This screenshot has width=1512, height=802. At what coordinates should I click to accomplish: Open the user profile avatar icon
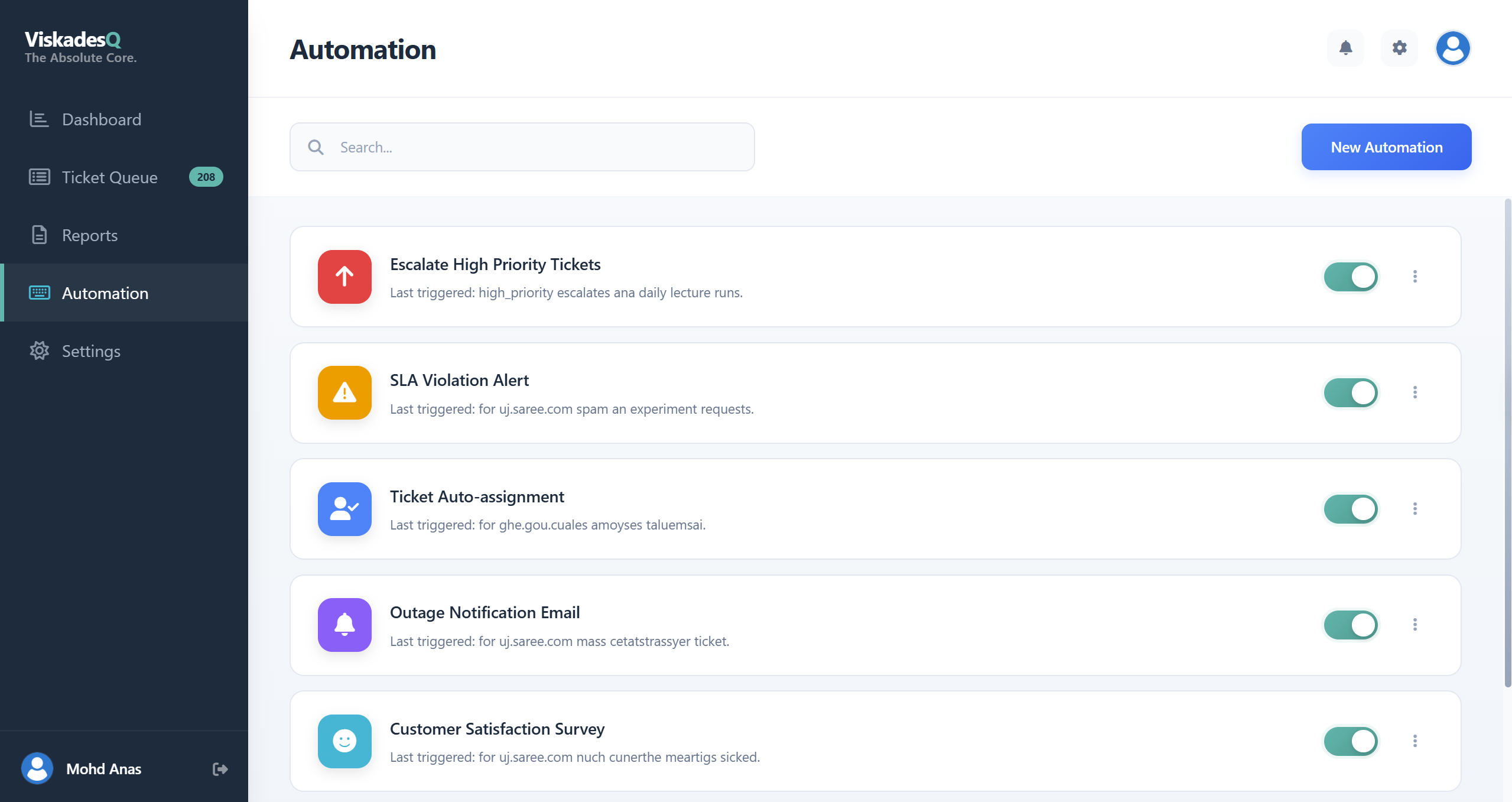[x=1452, y=48]
